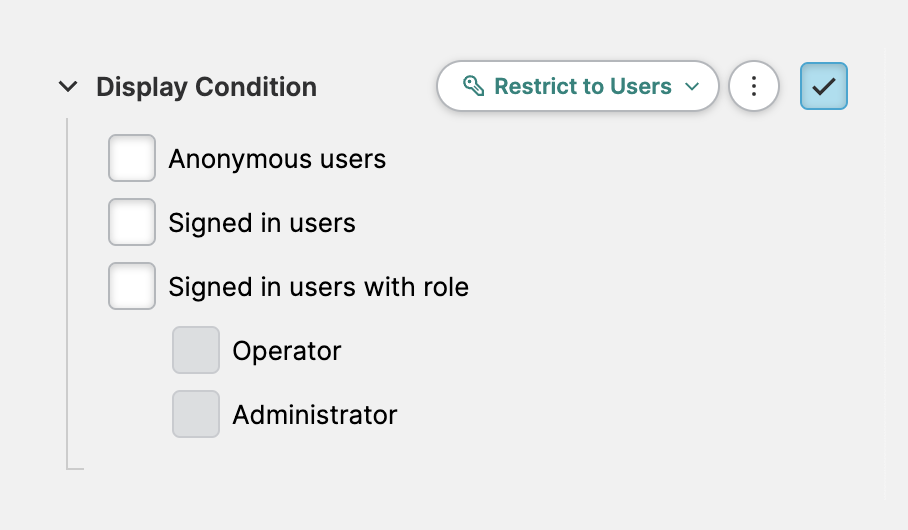Toggle the Administrator role checkbox
Screen dimensions: 908x530
(x=196, y=414)
